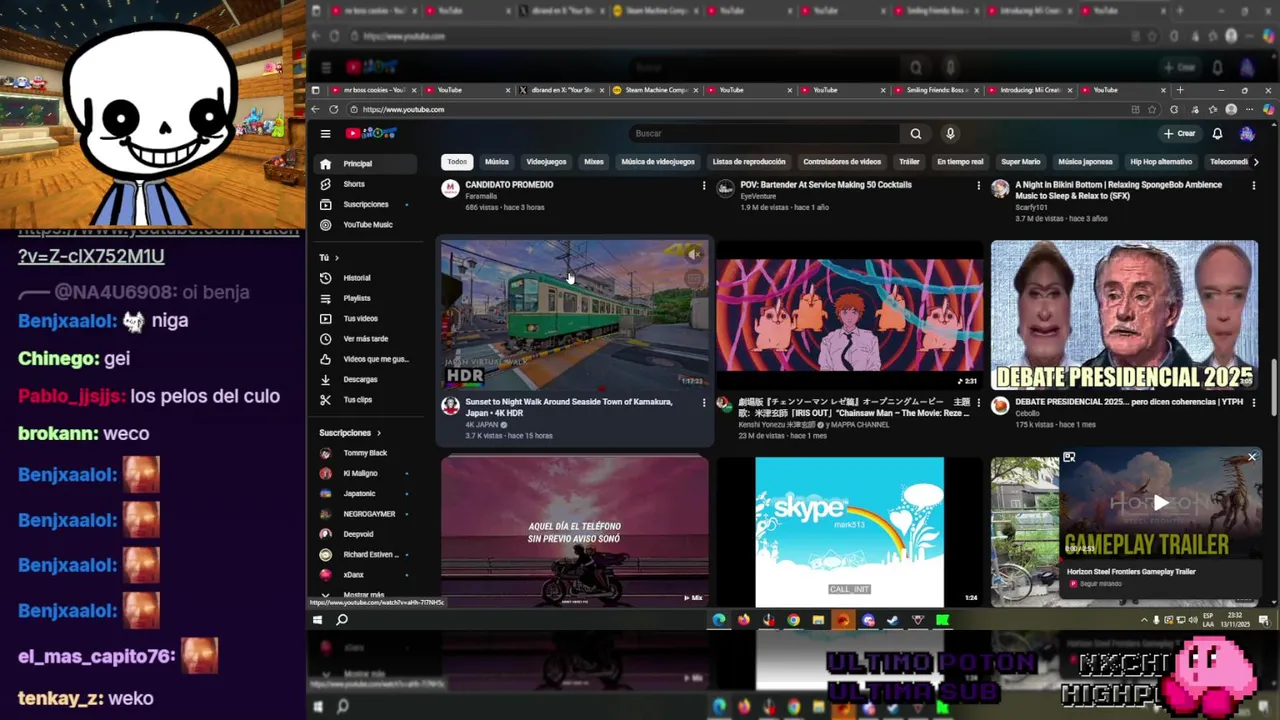Screen dimensions: 1280x720
Task: Select Listas de reproducción chip
Action: tap(749, 161)
